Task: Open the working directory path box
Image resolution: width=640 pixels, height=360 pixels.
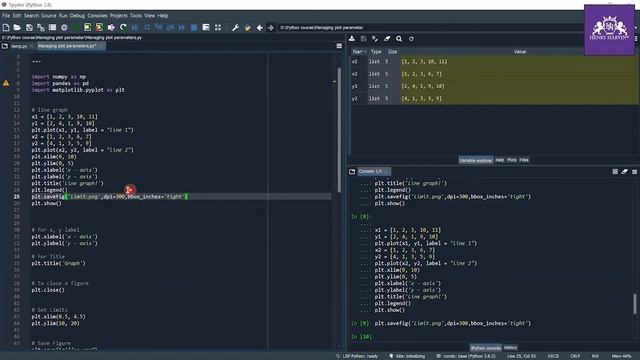Action: click(x=431, y=28)
